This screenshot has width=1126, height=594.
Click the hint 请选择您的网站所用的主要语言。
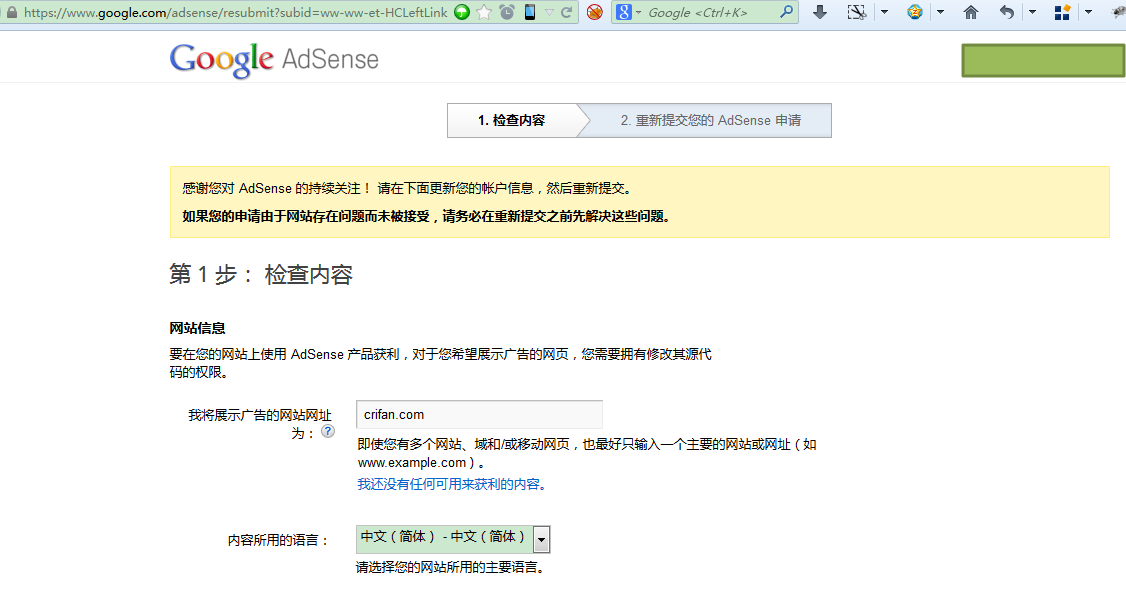[x=452, y=567]
